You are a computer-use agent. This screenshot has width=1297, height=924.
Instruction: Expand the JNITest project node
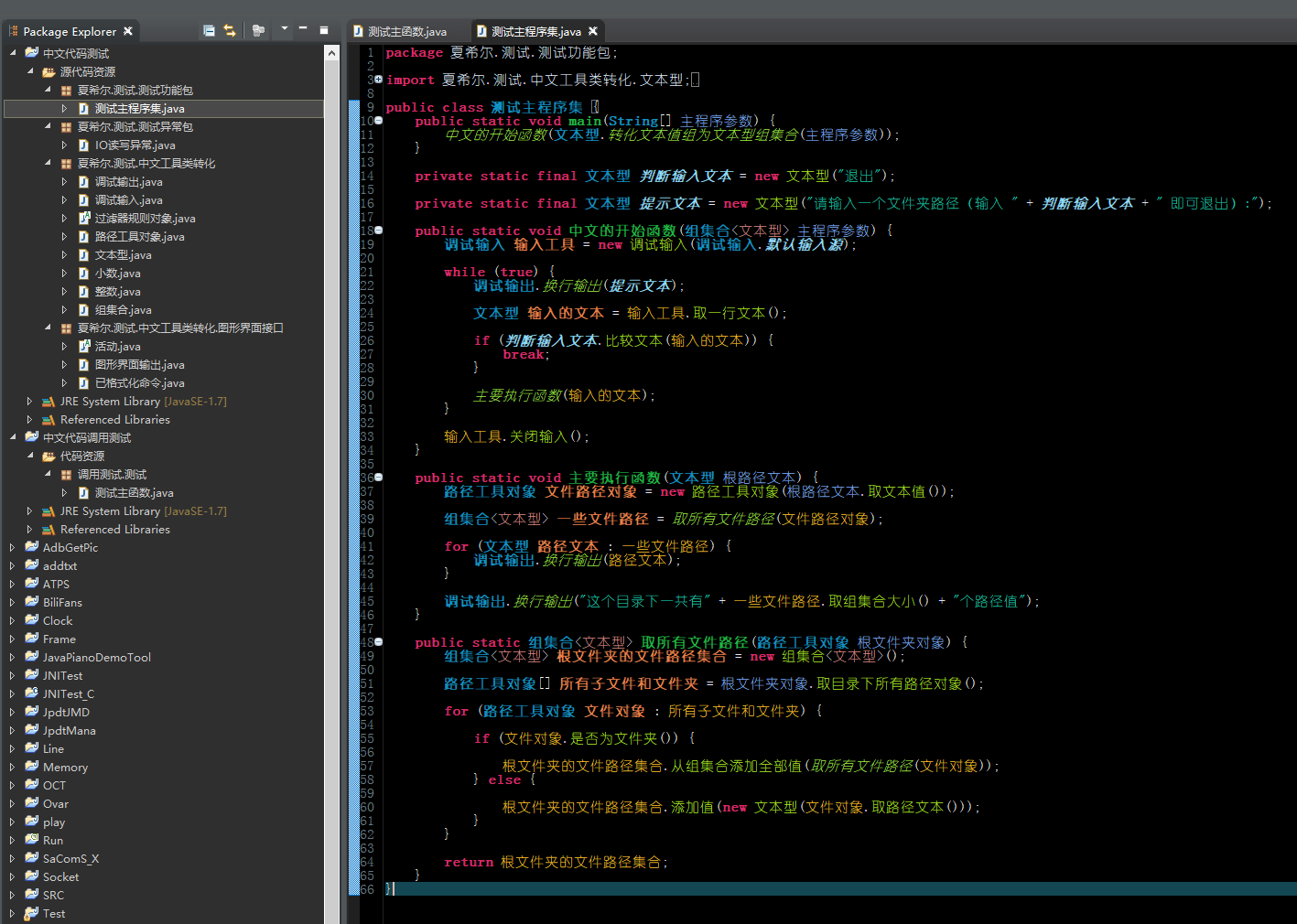(x=13, y=675)
